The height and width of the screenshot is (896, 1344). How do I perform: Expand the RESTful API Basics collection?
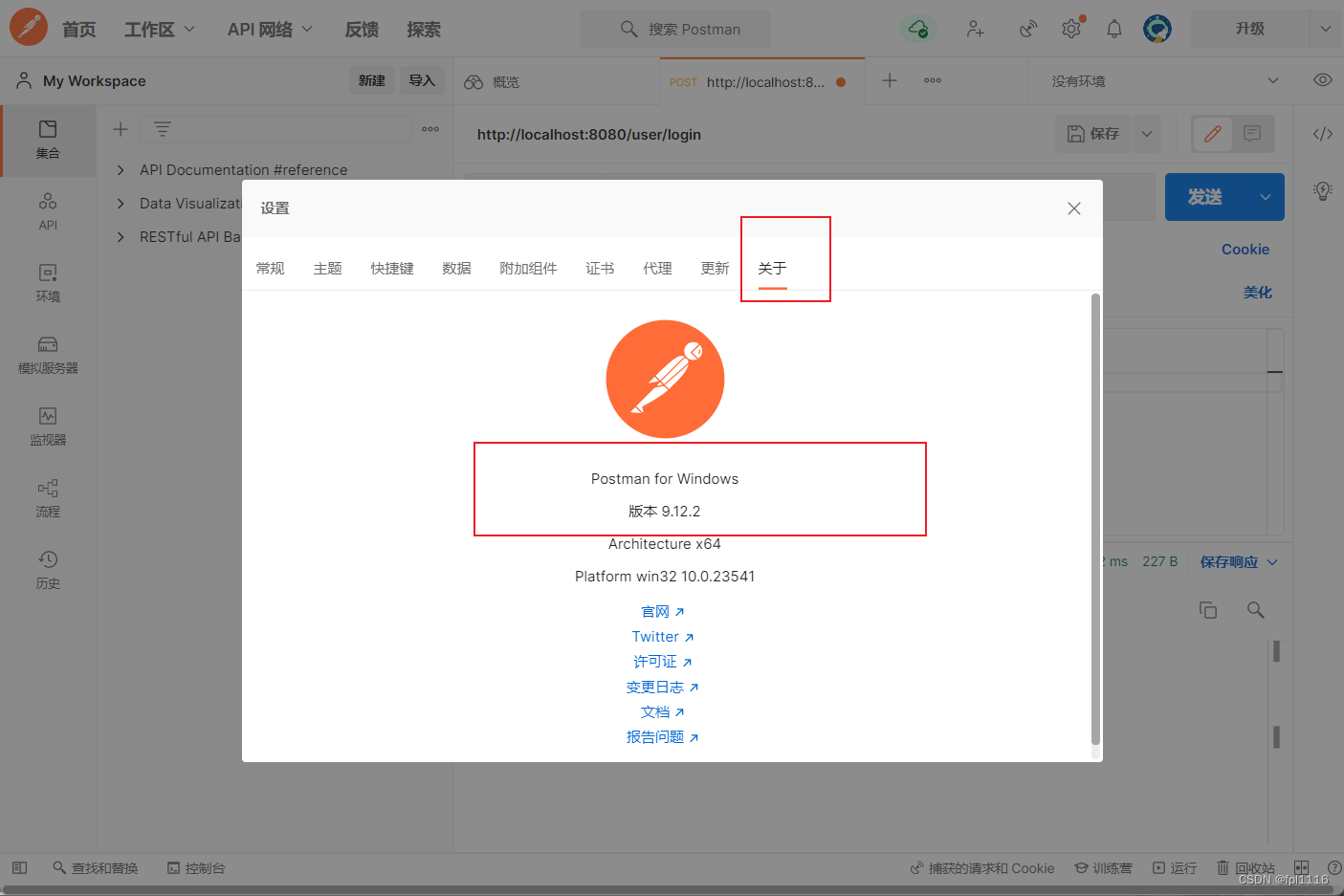[x=121, y=237]
